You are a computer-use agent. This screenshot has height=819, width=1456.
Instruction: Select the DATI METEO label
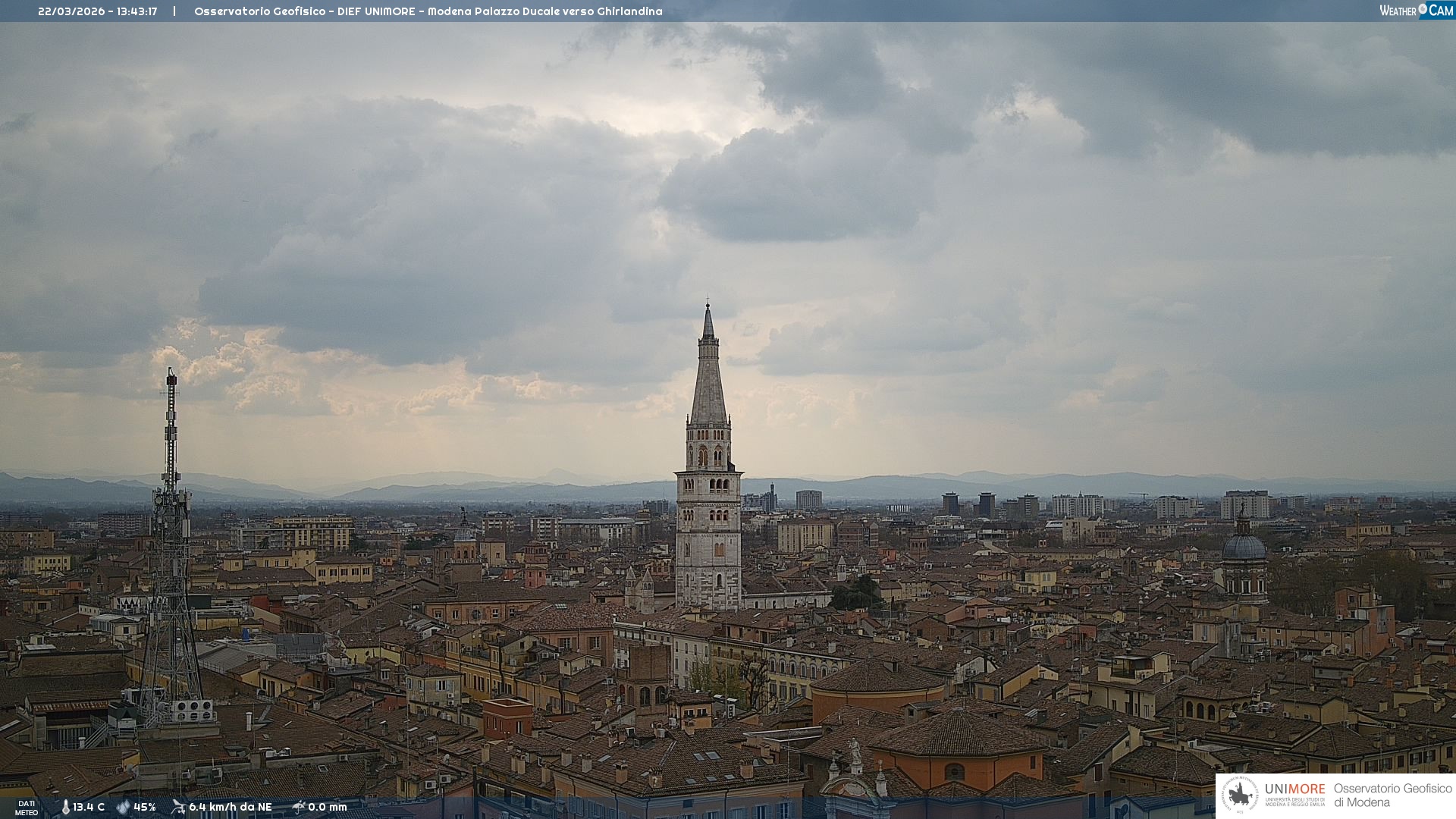click(x=27, y=808)
